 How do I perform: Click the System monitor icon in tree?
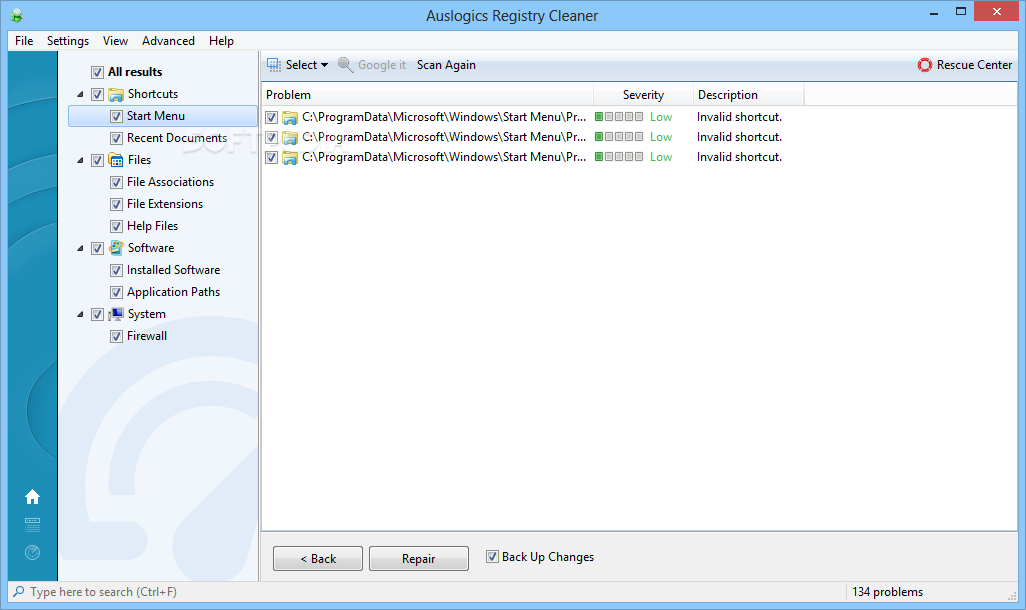point(116,314)
